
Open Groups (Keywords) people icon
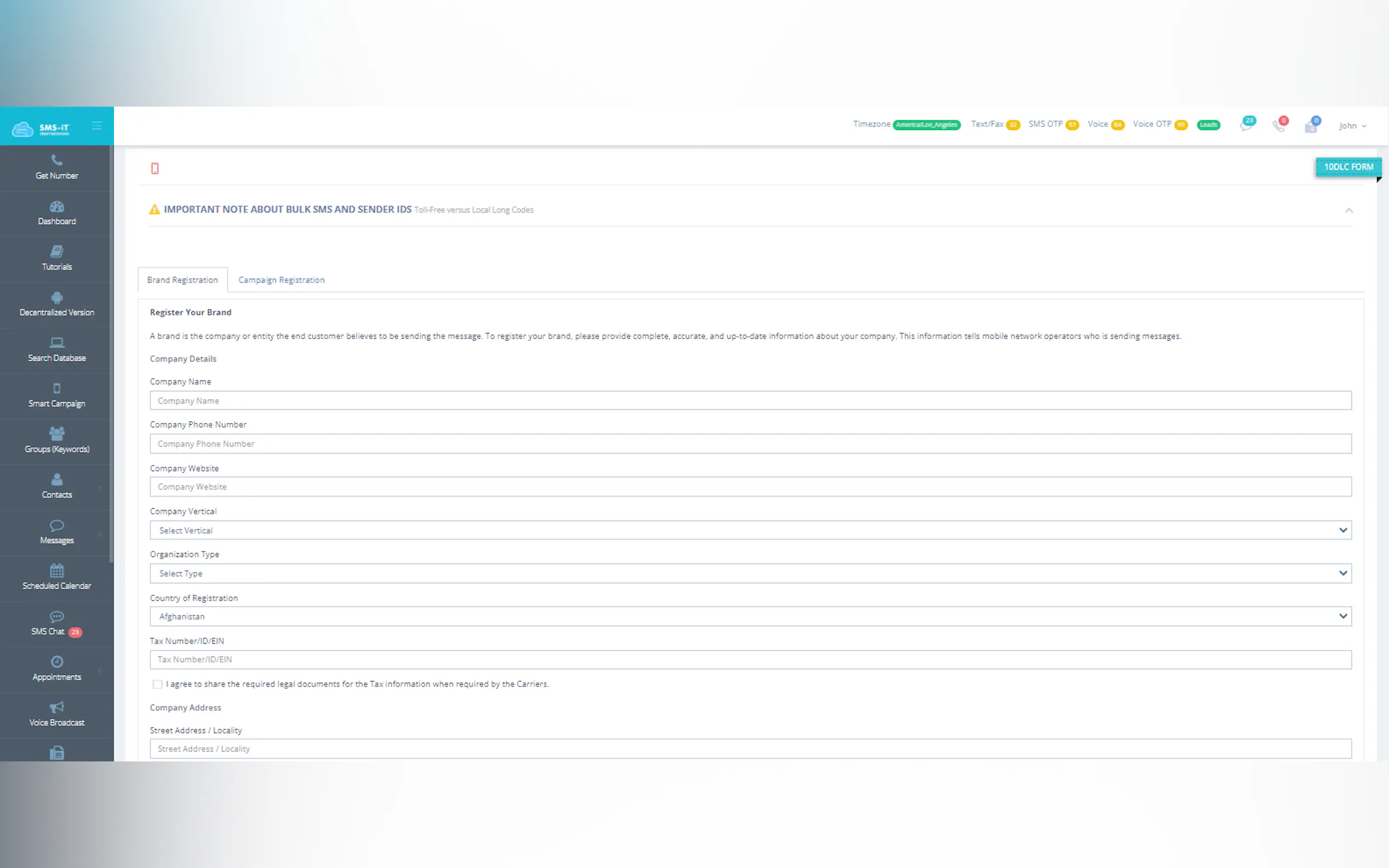coord(56,433)
